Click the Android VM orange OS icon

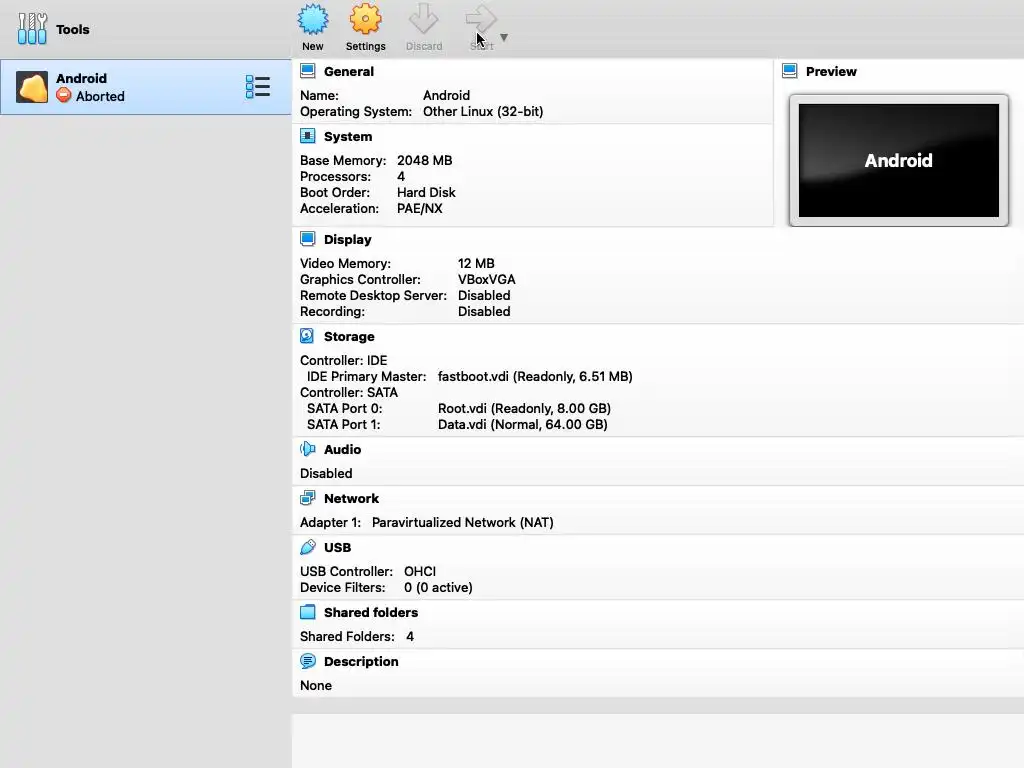[32, 87]
